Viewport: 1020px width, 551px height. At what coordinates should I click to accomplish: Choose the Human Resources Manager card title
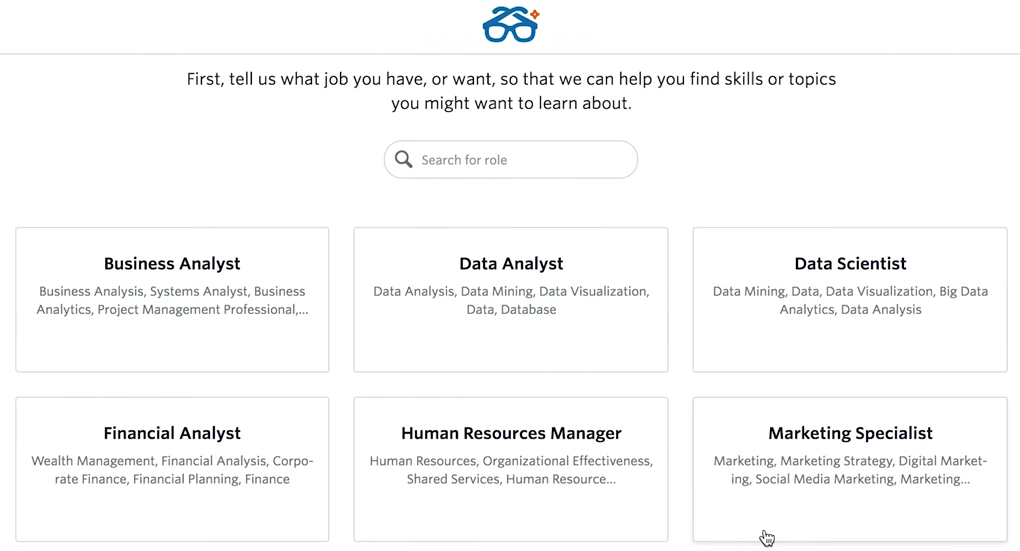coord(511,434)
